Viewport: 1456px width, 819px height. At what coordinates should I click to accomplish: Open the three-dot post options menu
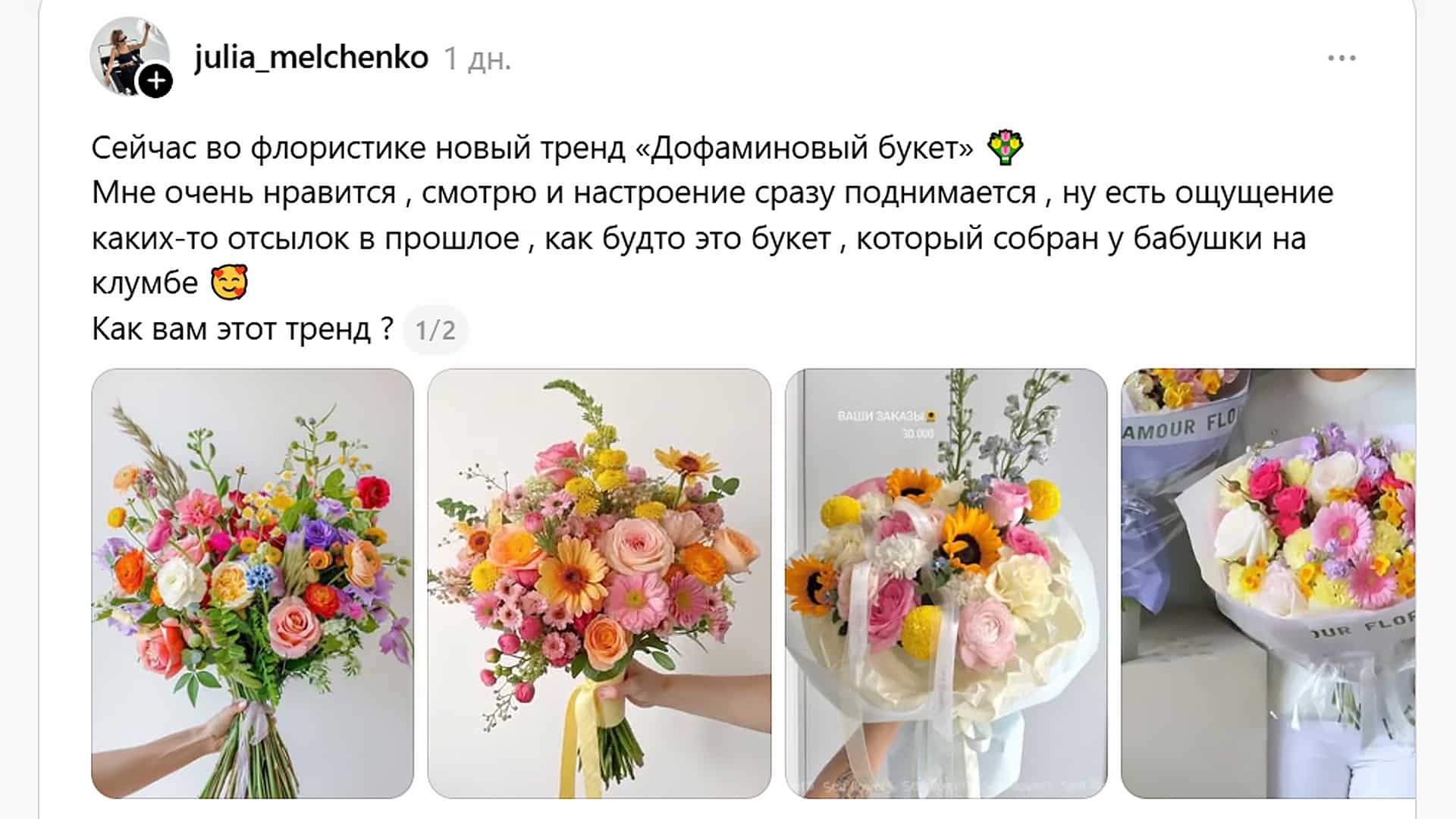click(x=1341, y=58)
